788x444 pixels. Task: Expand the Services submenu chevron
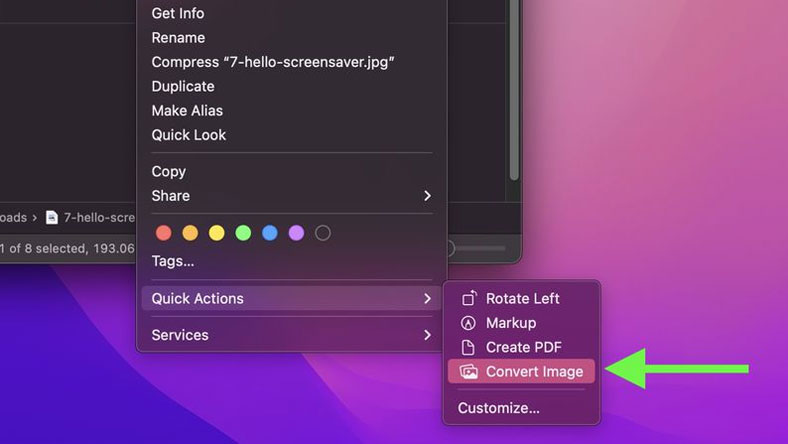(x=427, y=335)
